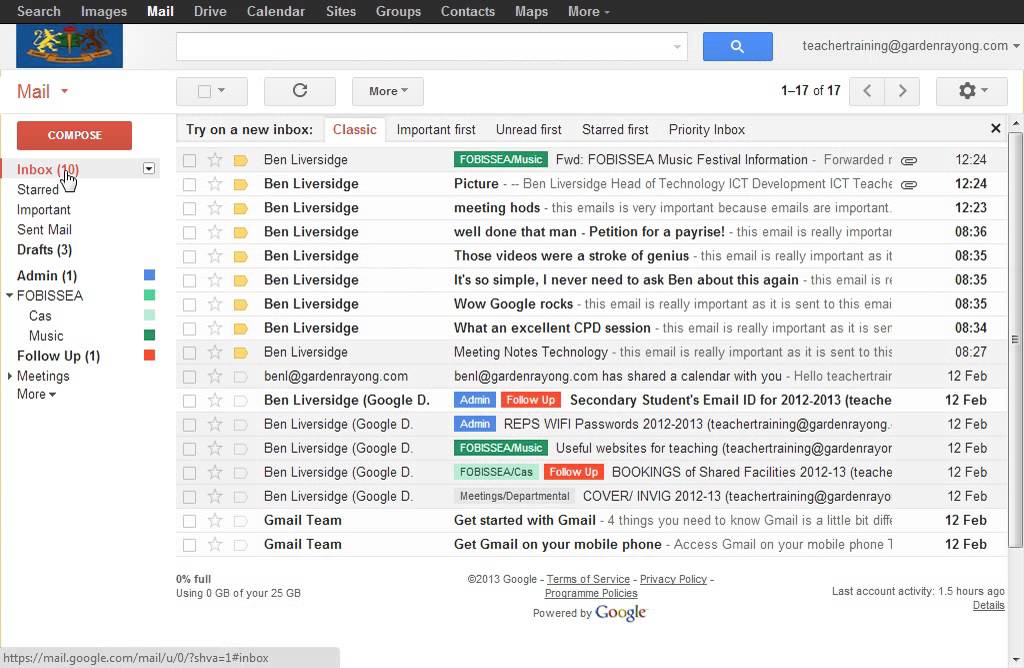Click the blue search button
The width and height of the screenshot is (1024, 668).
click(737, 46)
